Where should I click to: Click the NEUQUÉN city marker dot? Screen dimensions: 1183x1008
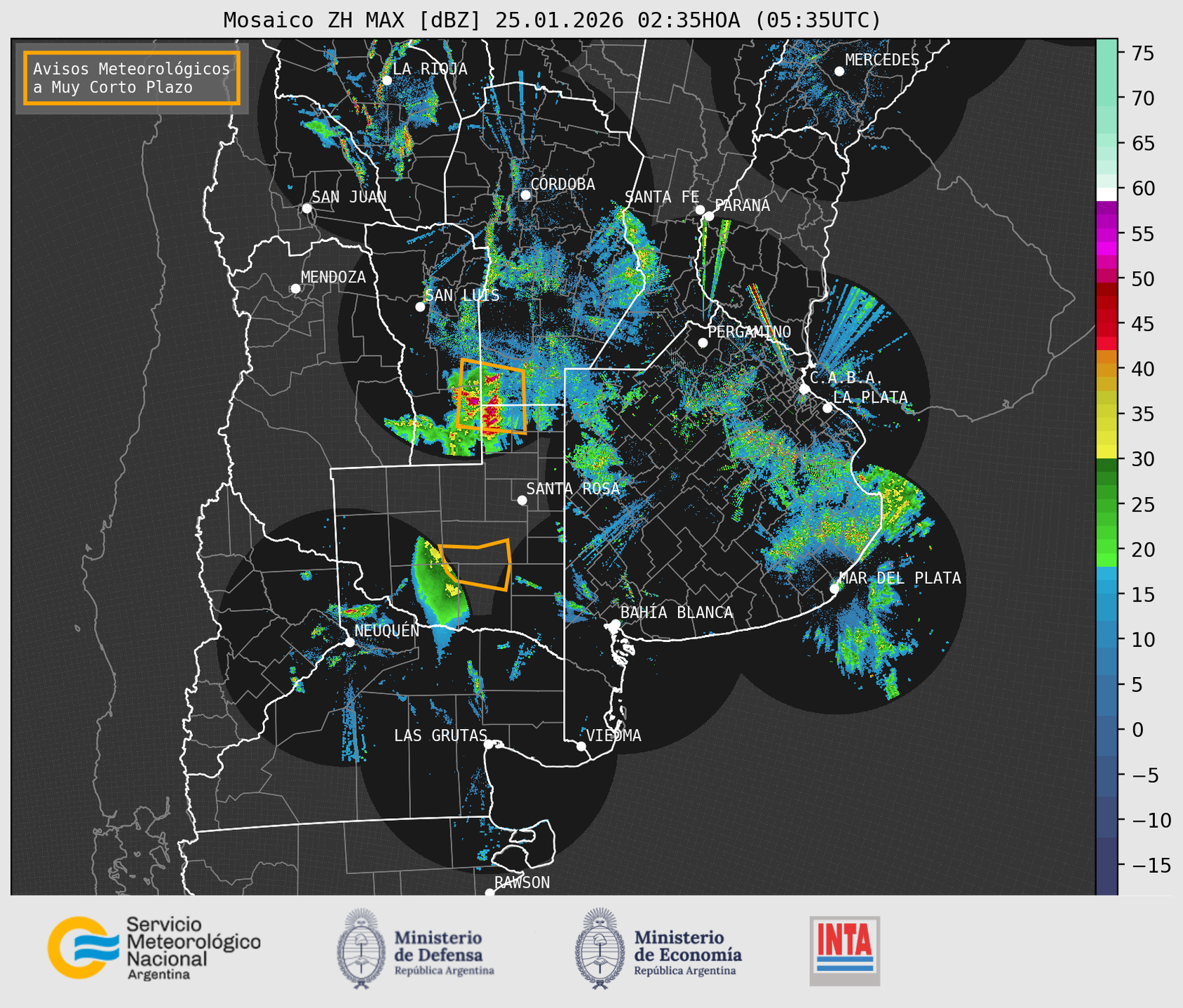[x=349, y=642]
